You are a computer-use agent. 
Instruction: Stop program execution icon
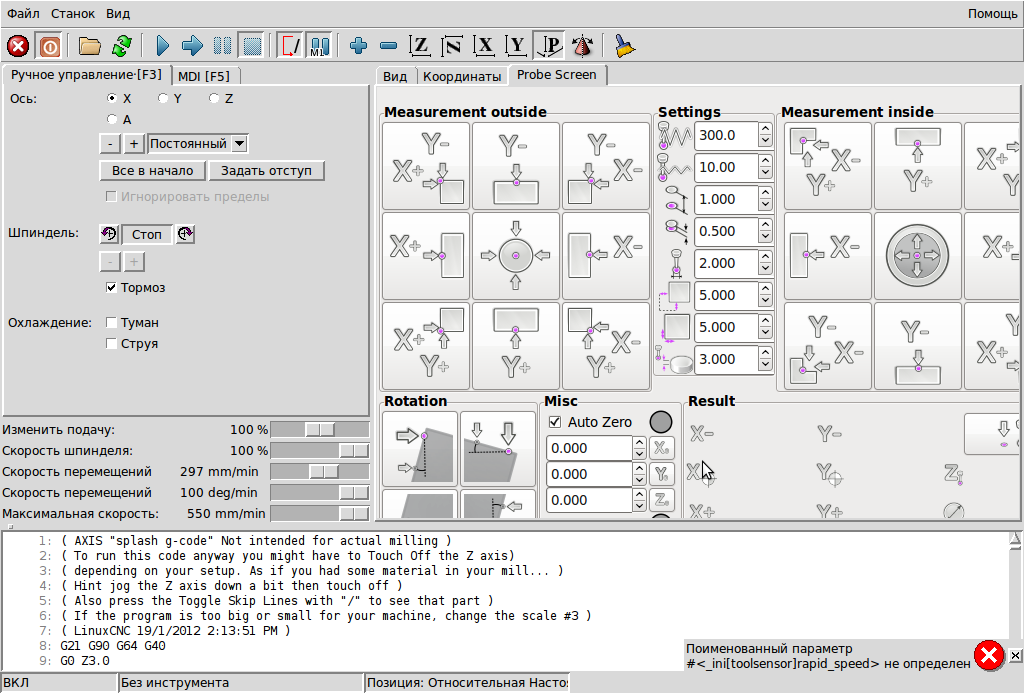[252, 46]
